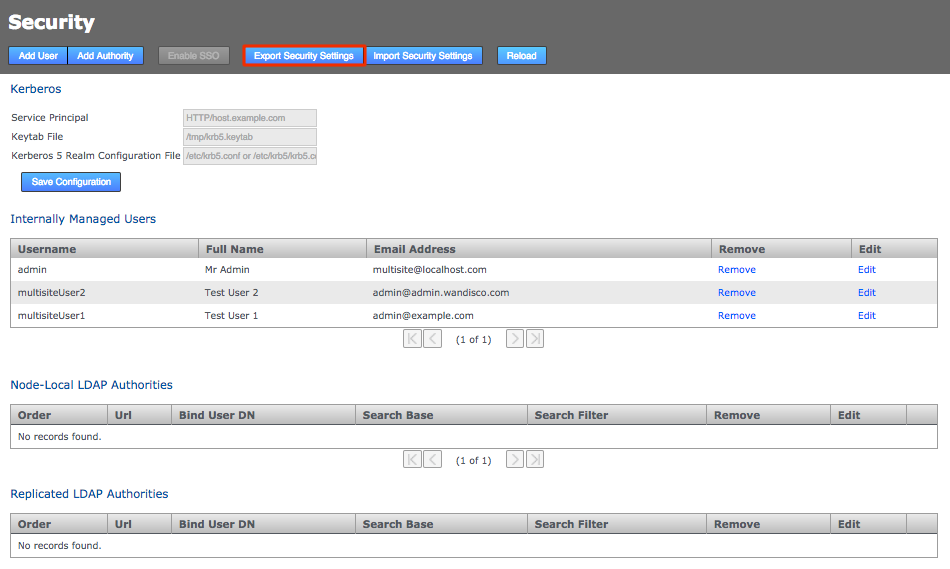Click the Add Authority button

105,56
